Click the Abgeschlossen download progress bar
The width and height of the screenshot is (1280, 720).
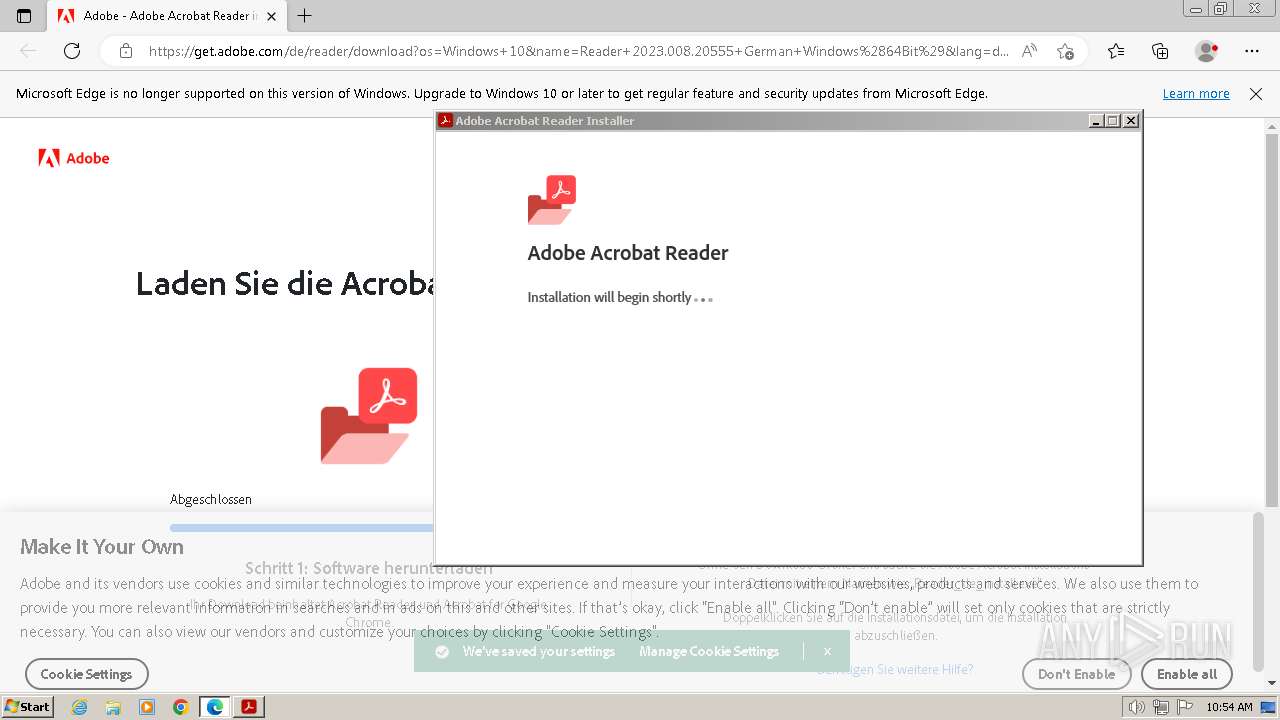302,528
